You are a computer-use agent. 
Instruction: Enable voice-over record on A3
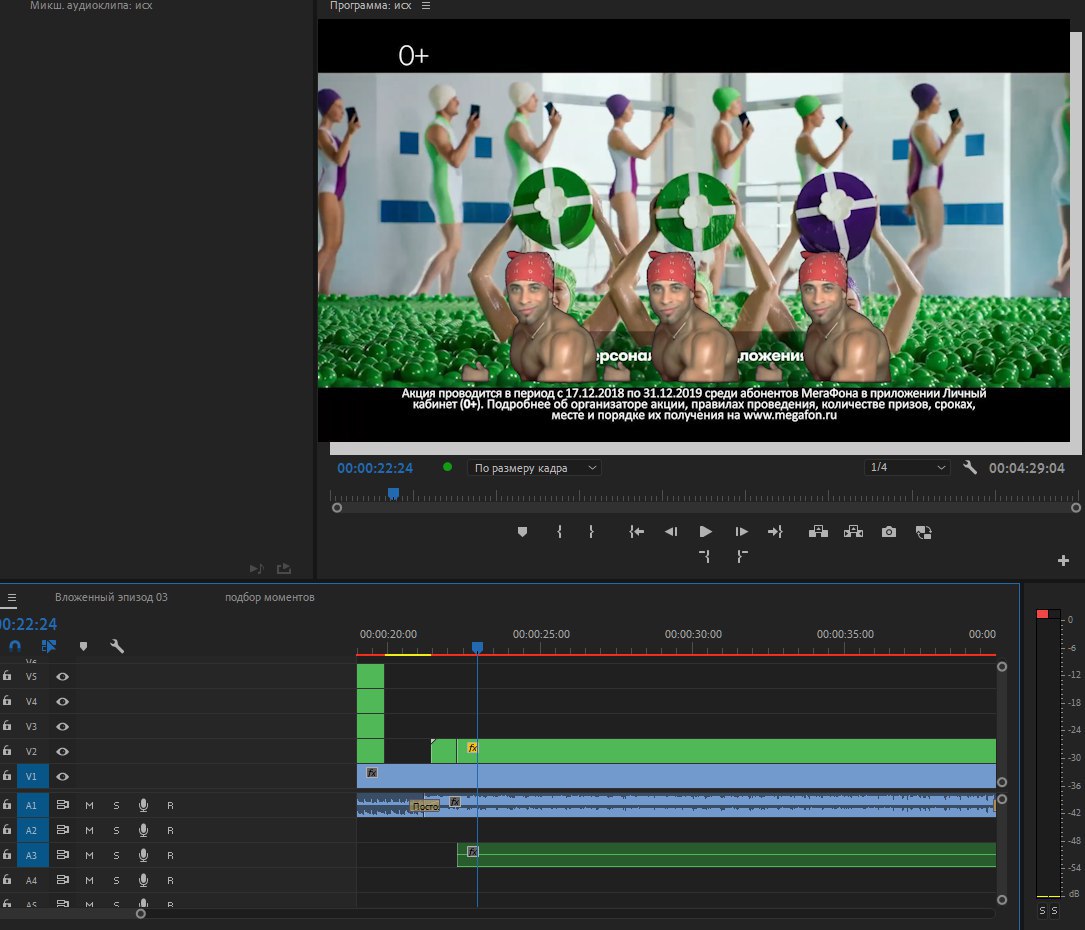point(143,855)
